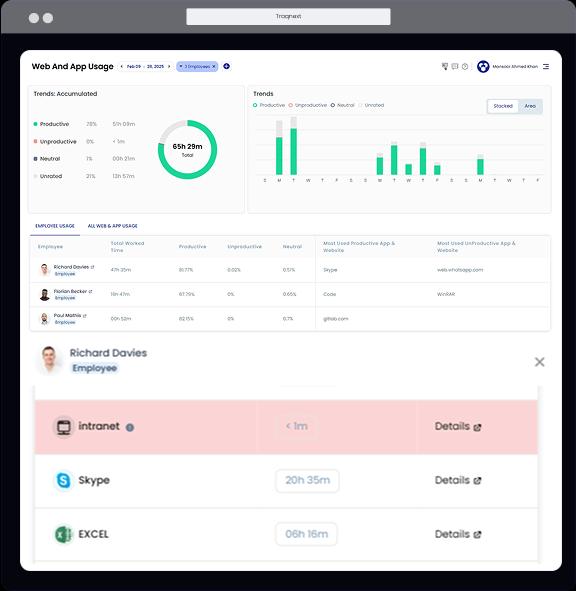The height and width of the screenshot is (591, 576).
Task: Click Paul Mathis name in table
Action: click(67, 315)
